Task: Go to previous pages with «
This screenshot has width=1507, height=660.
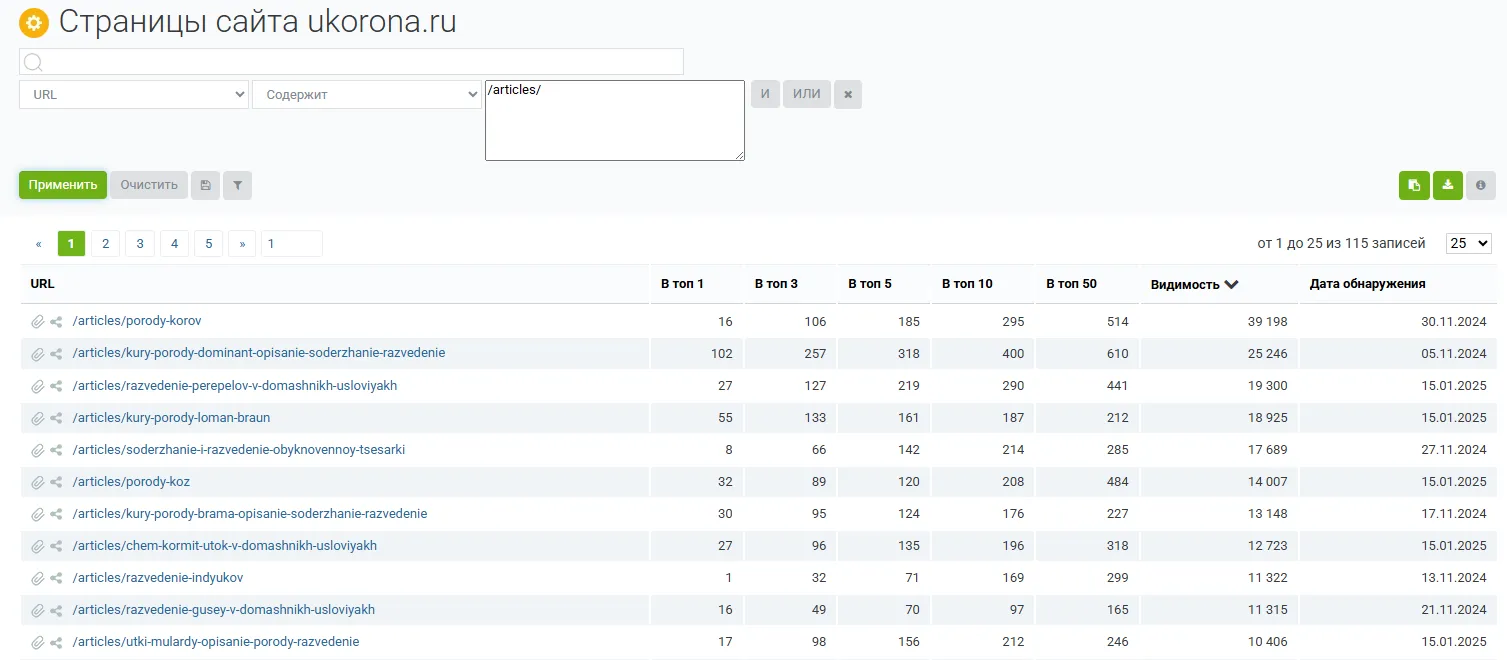Action: (39, 243)
